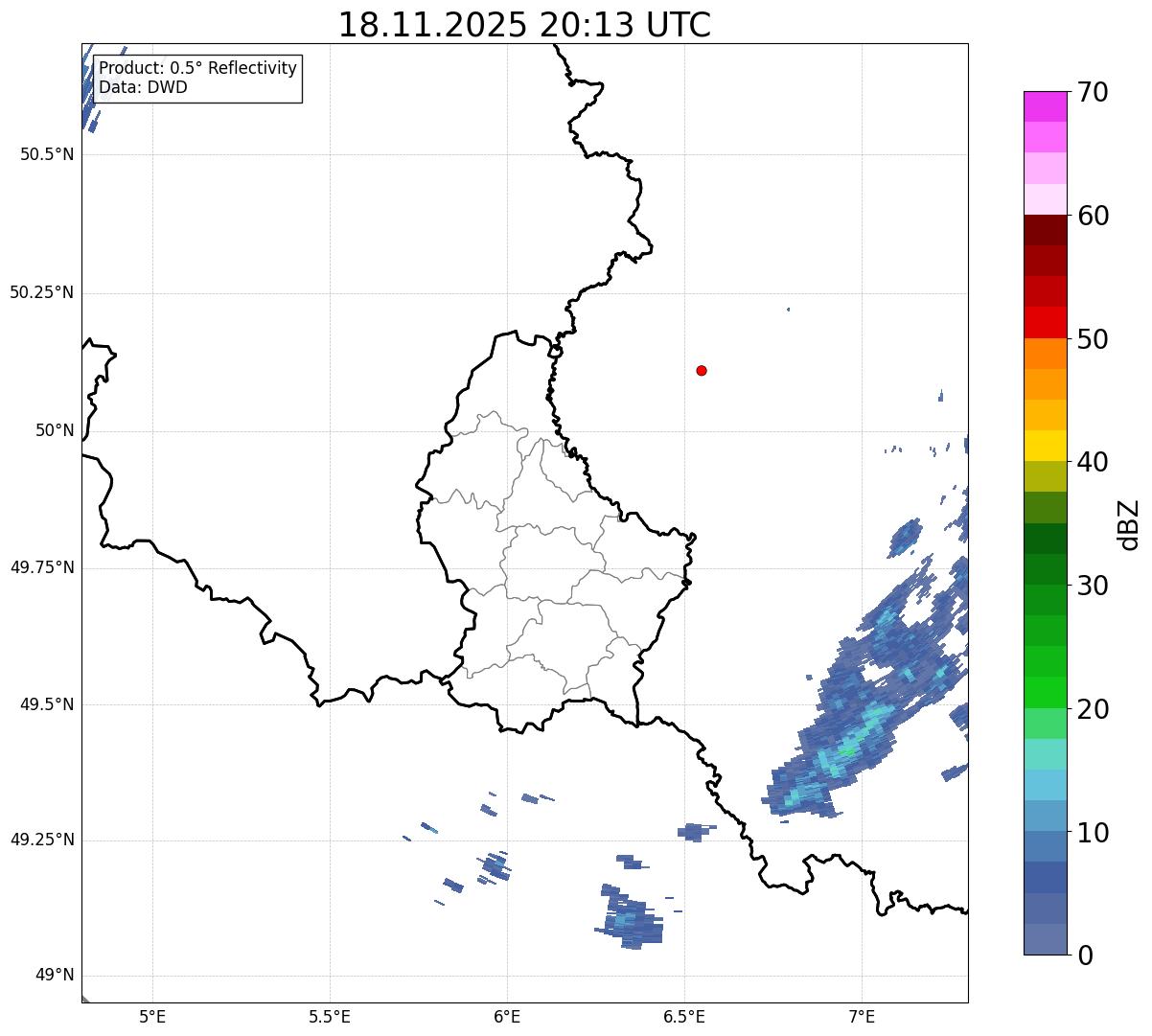The width and height of the screenshot is (1152, 1036).
Task: Click the colorbar tick label '30'
Action: pyautogui.click(x=1093, y=586)
